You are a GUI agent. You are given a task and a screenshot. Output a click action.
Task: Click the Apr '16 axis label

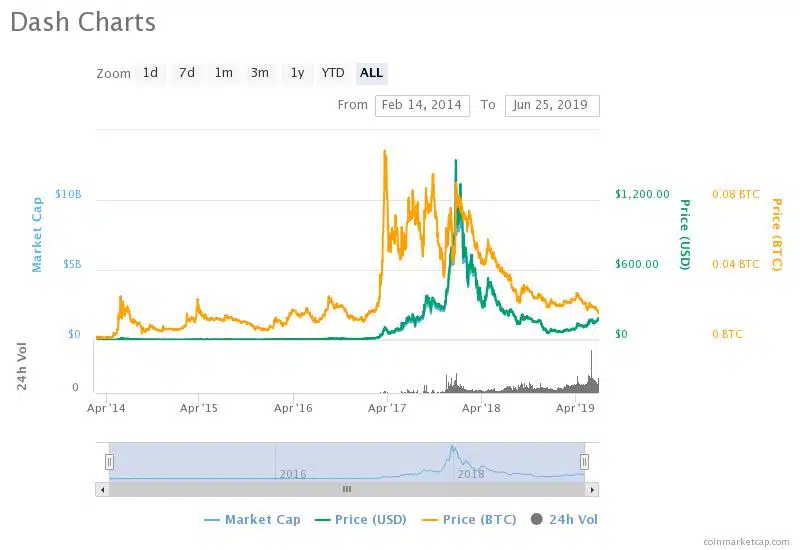(x=293, y=408)
